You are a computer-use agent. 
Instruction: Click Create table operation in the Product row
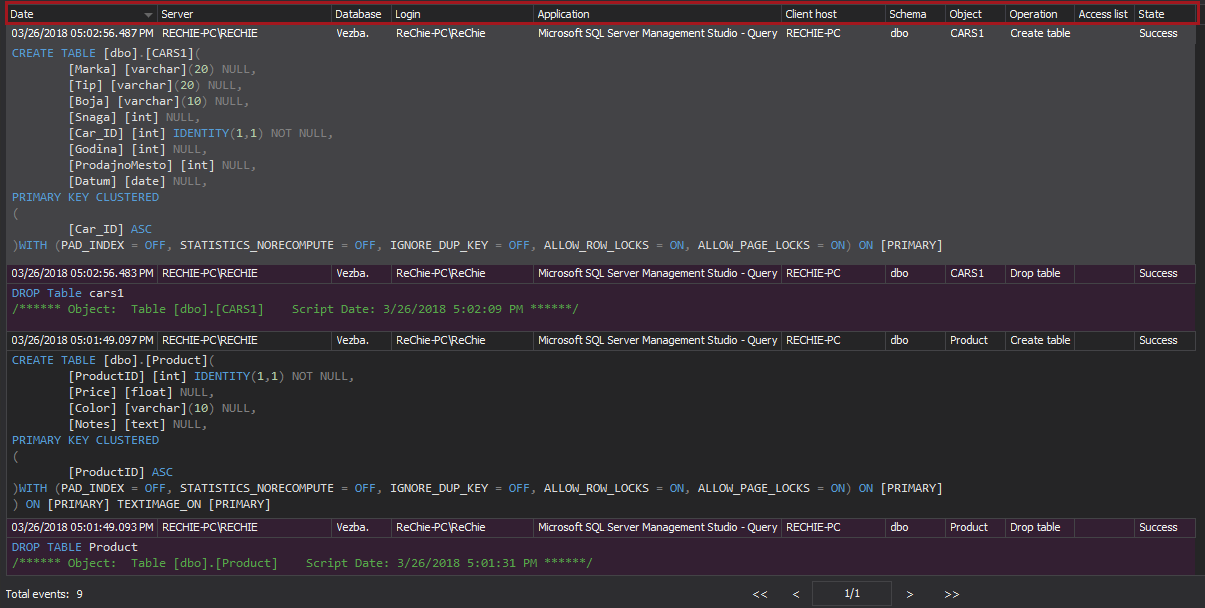(1040, 340)
